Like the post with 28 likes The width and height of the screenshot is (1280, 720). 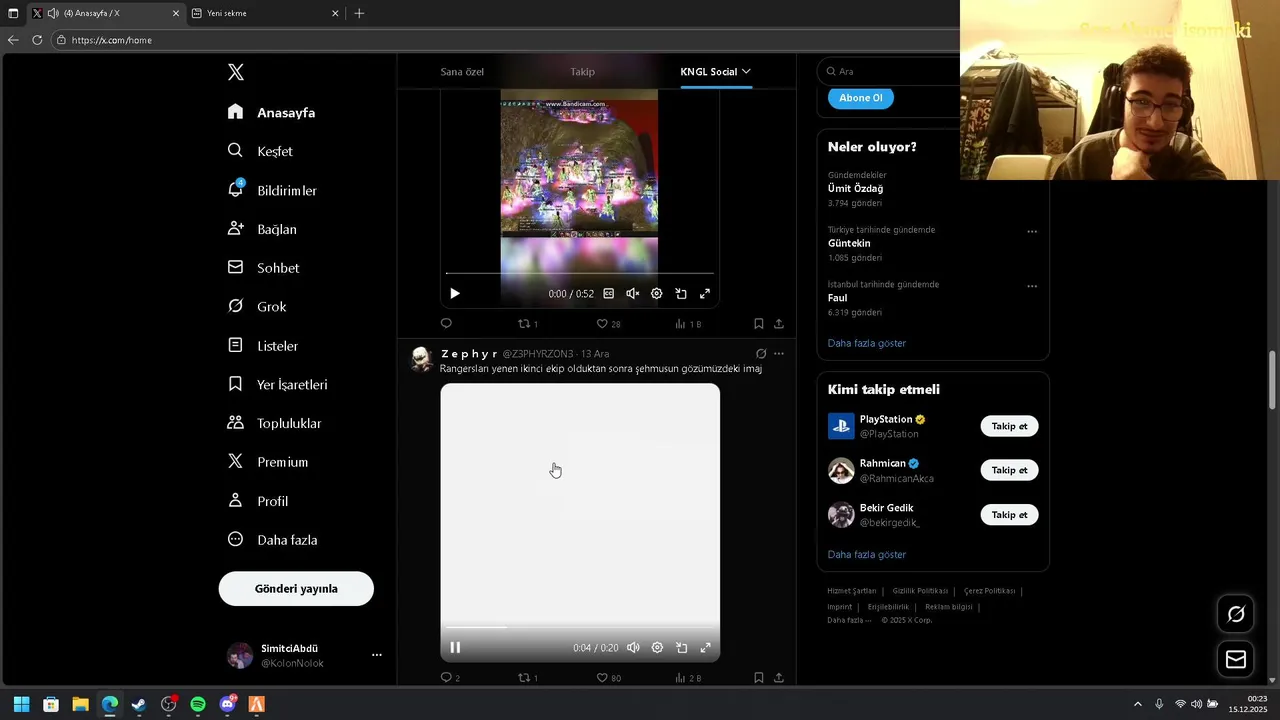coord(608,324)
